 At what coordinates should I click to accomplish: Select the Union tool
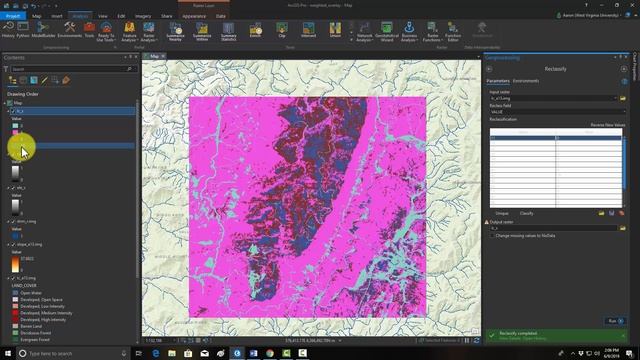coord(335,30)
